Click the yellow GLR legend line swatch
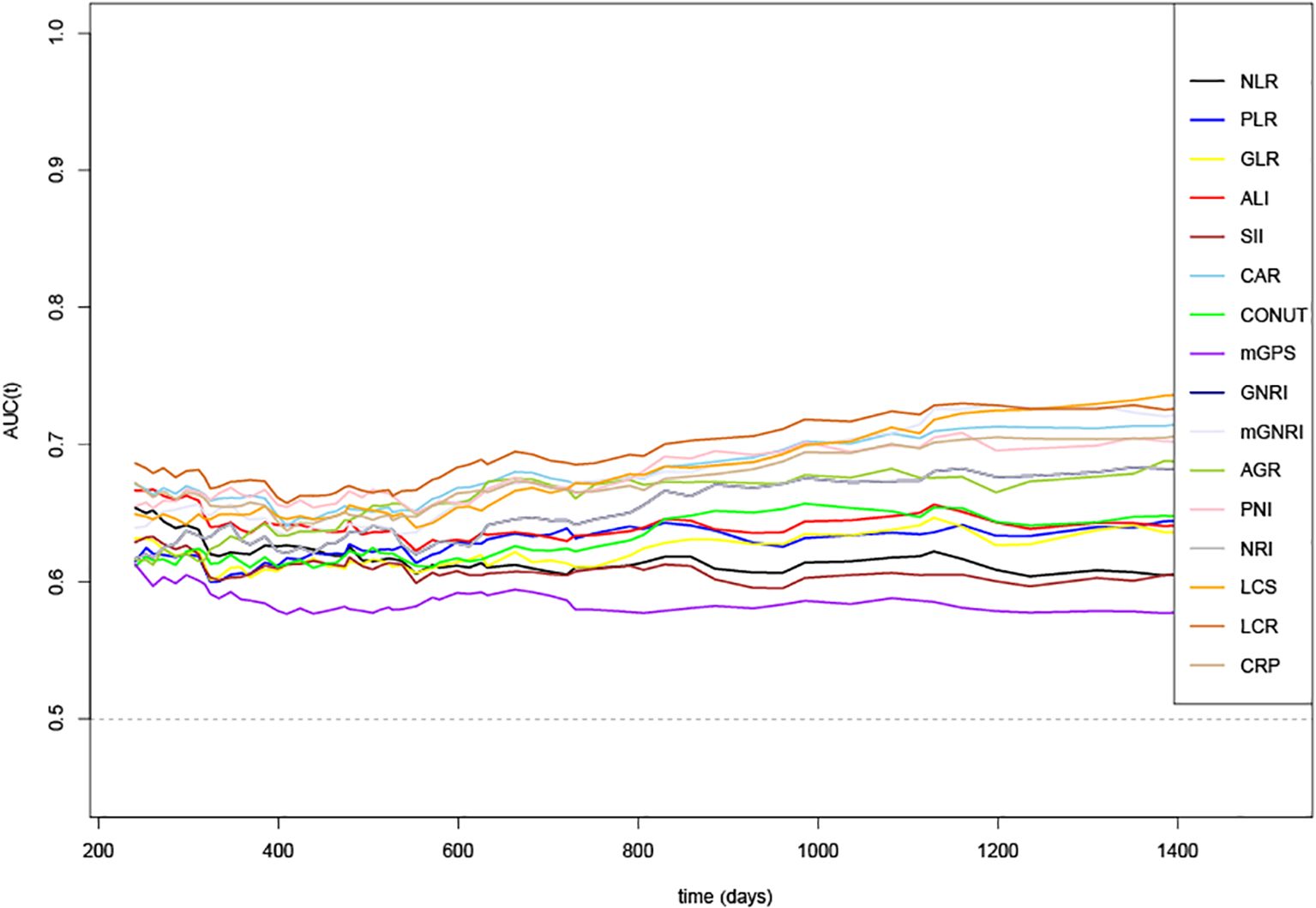 [1205, 160]
